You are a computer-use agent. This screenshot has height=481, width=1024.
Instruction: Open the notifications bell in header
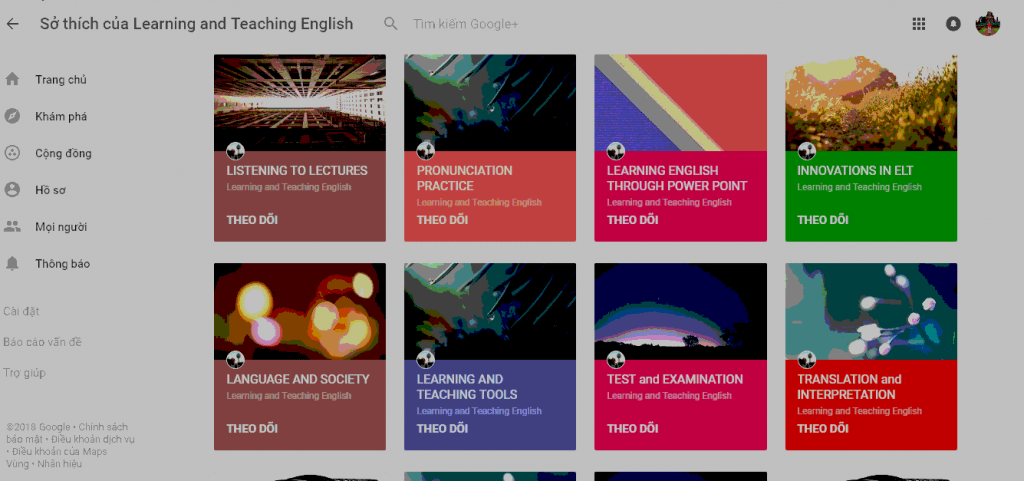point(953,24)
